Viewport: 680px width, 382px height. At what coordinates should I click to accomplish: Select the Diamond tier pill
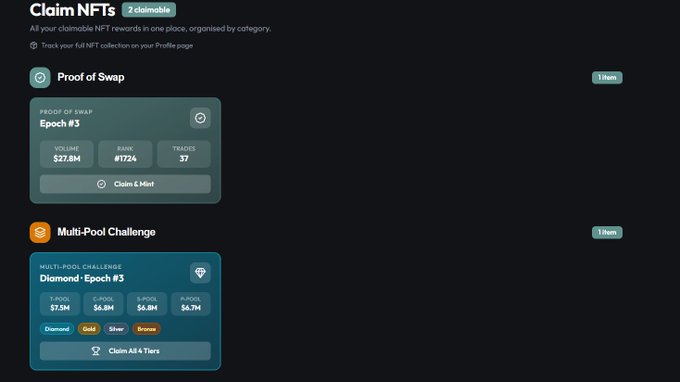click(x=57, y=329)
